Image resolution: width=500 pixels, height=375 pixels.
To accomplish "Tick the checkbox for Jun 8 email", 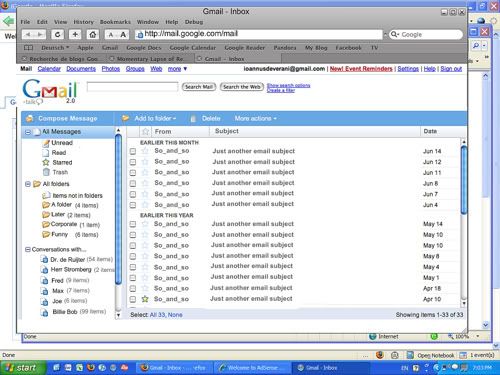I will coord(133,183).
